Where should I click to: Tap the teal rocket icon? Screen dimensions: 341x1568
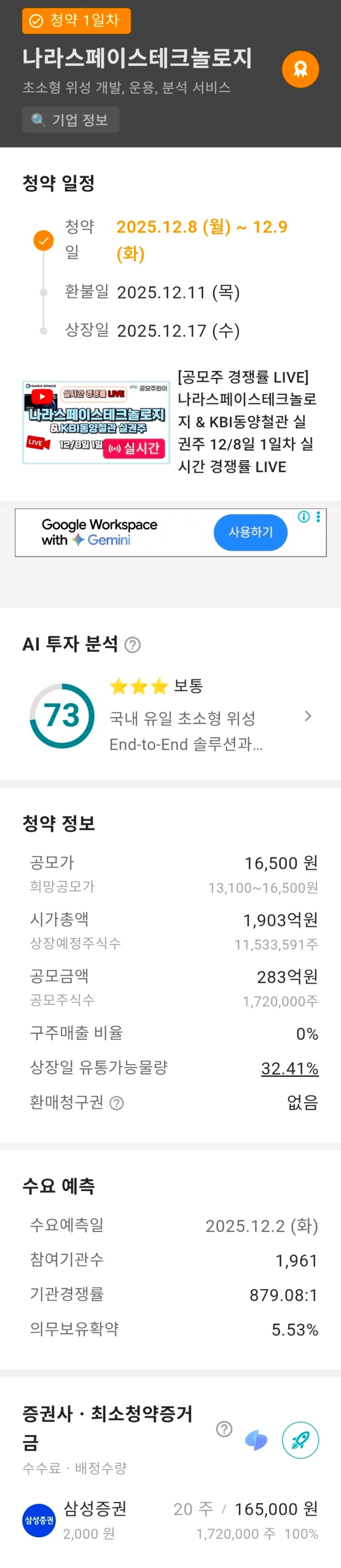tap(300, 1440)
